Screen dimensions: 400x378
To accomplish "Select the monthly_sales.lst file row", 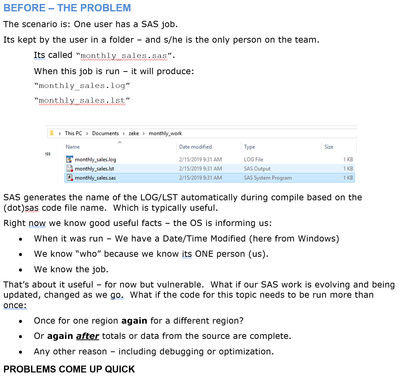I will pos(209,169).
